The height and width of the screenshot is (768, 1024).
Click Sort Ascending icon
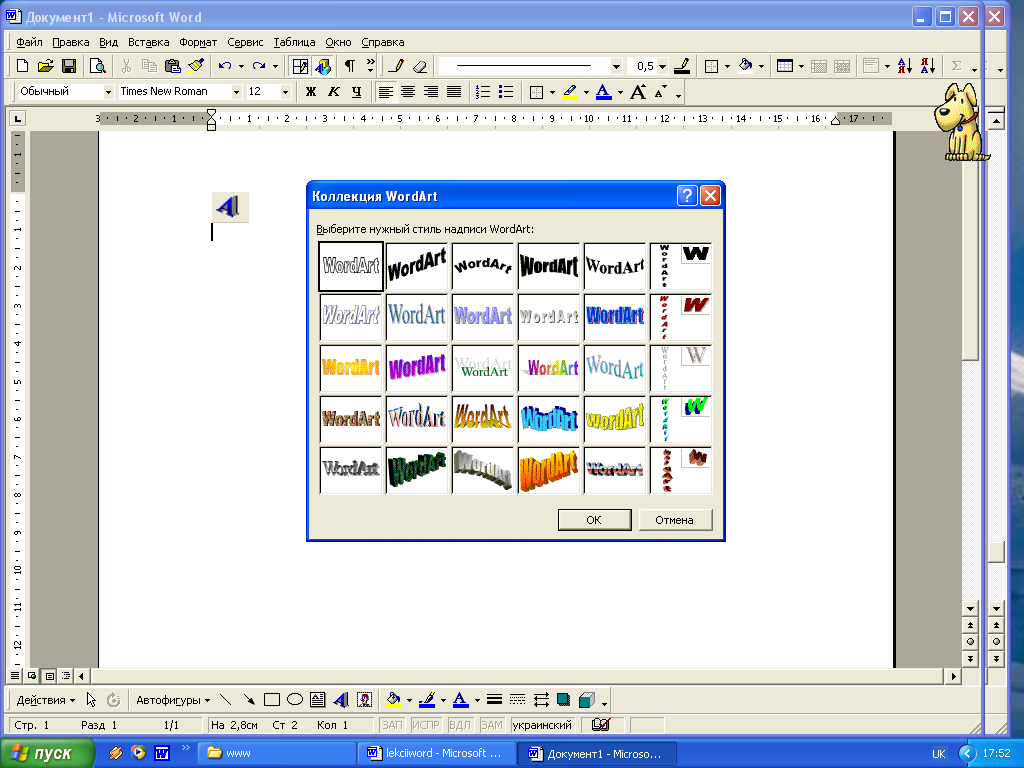coord(904,66)
